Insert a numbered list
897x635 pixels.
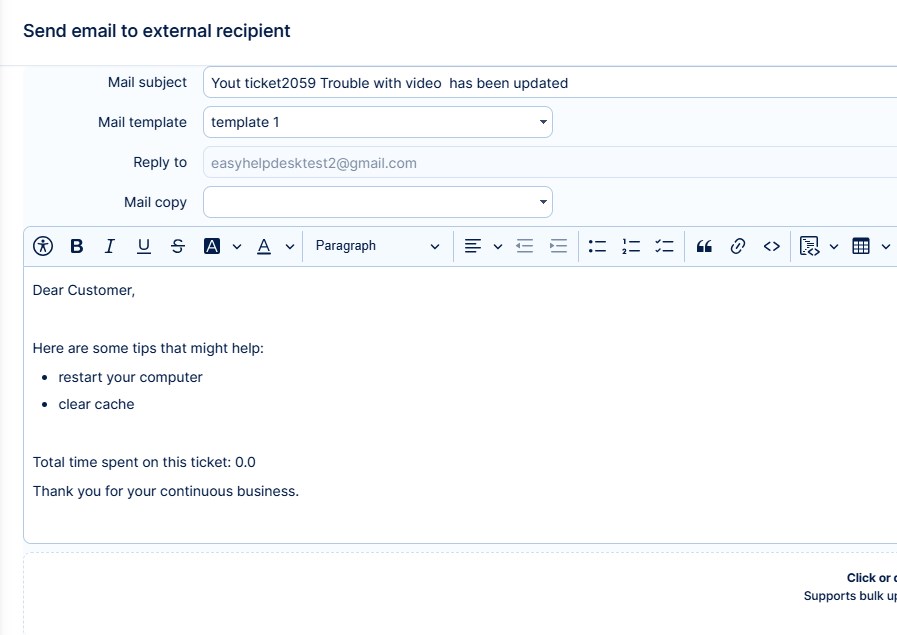tap(631, 246)
